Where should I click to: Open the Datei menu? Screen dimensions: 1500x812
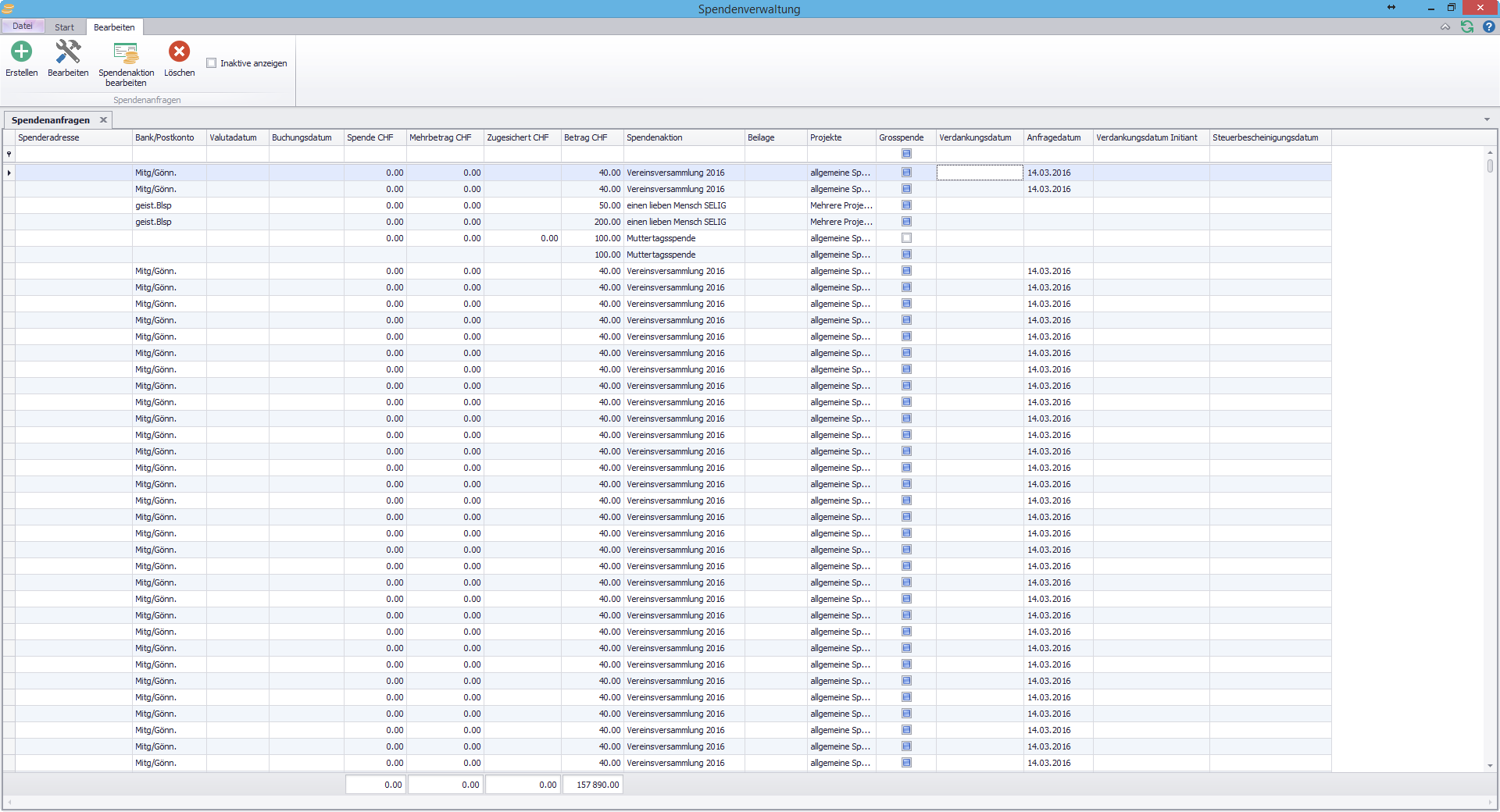coord(23,27)
